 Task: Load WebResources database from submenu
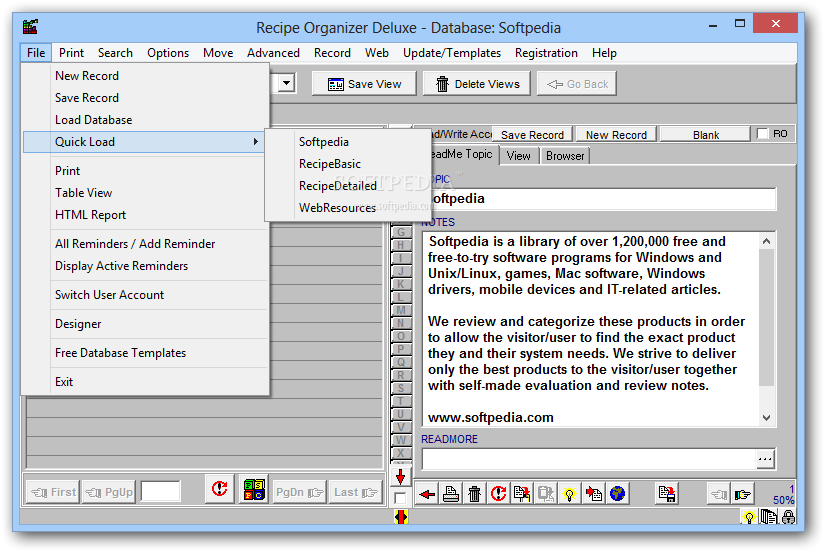tap(348, 208)
